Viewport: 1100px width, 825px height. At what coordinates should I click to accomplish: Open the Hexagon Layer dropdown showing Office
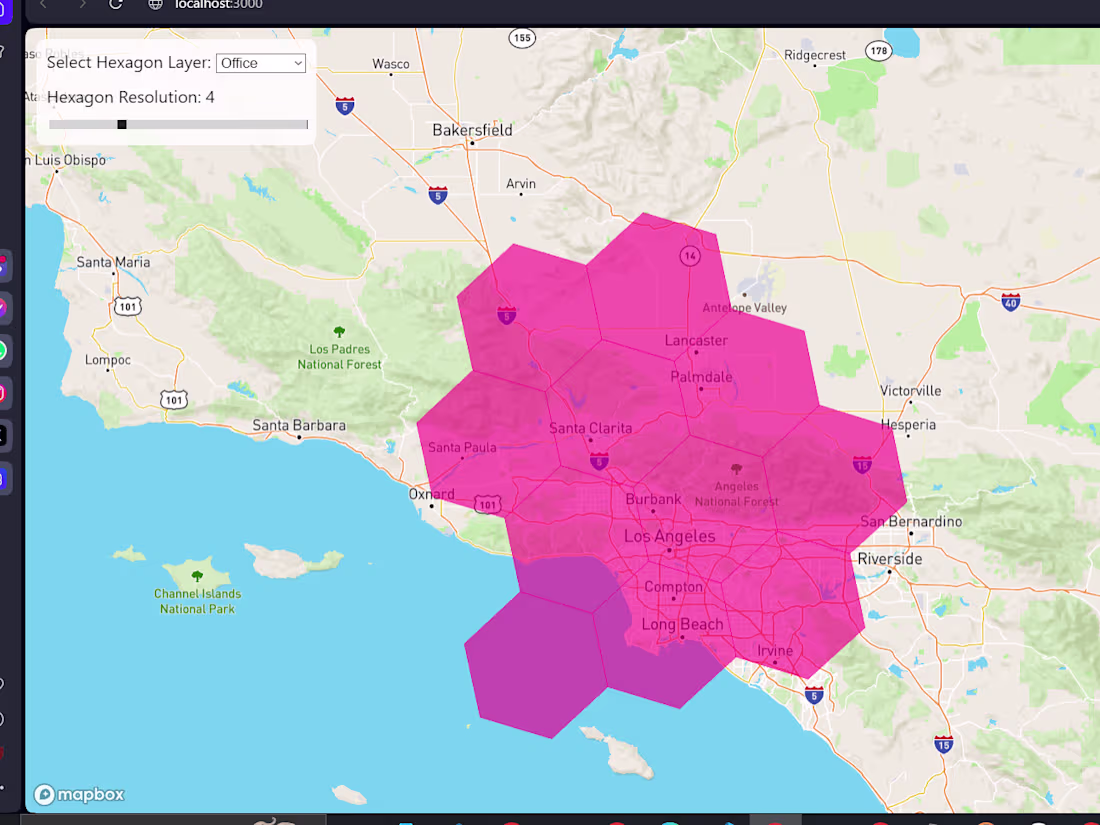[x=260, y=62]
